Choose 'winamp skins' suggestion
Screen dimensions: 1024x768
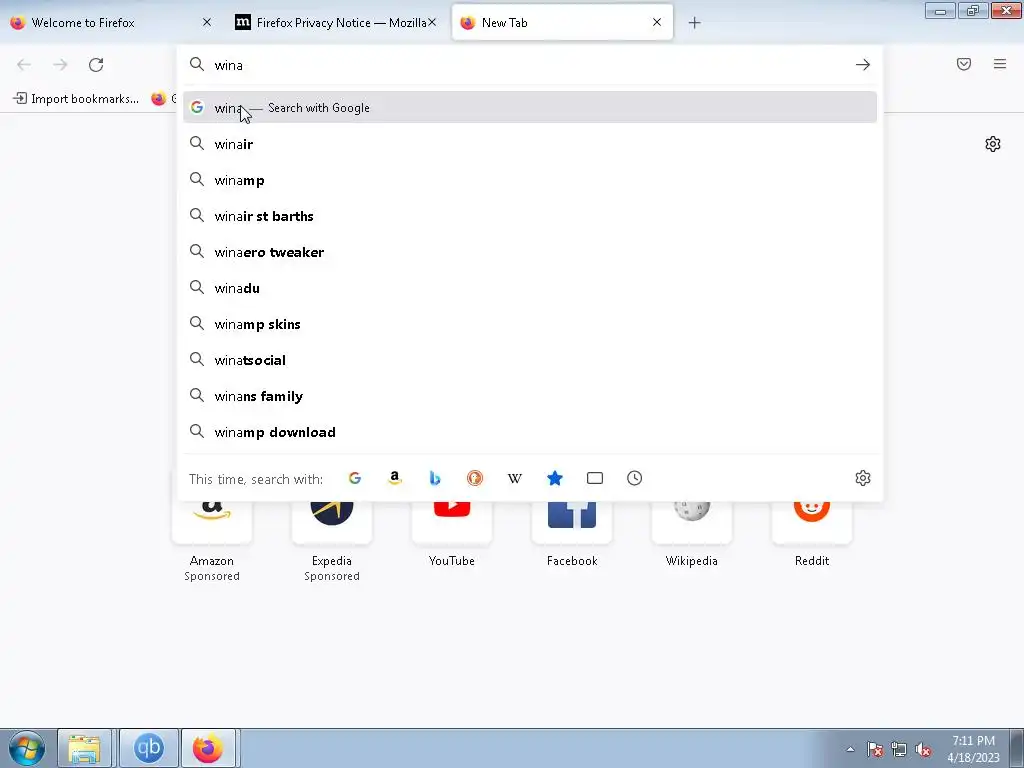[x=530, y=324]
